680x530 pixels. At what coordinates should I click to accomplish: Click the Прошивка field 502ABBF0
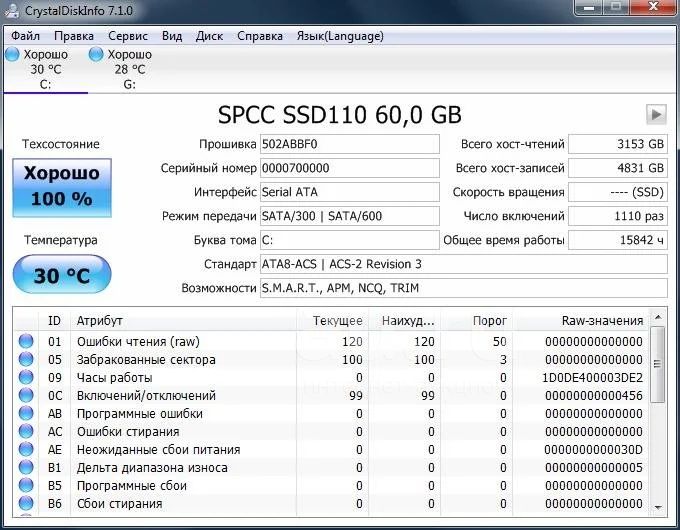coord(350,144)
